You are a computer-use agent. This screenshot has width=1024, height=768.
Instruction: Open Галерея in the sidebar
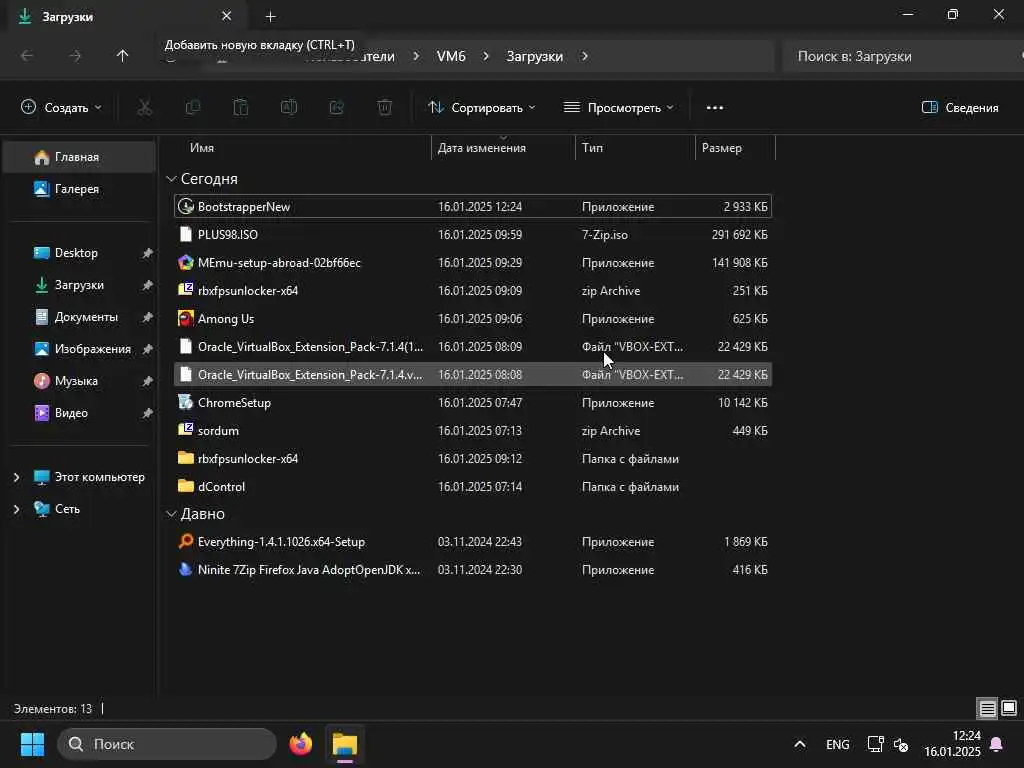(79, 189)
